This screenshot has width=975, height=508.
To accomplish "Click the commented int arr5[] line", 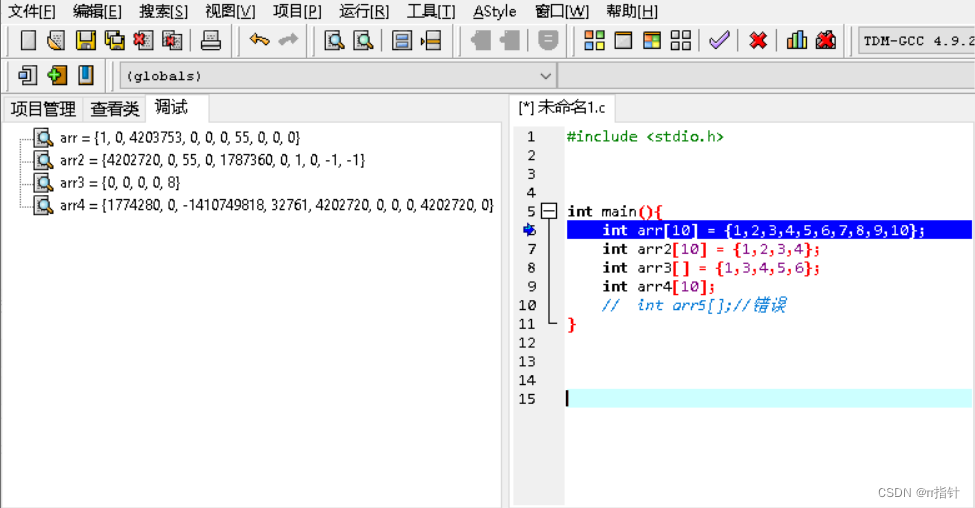I will (694, 305).
